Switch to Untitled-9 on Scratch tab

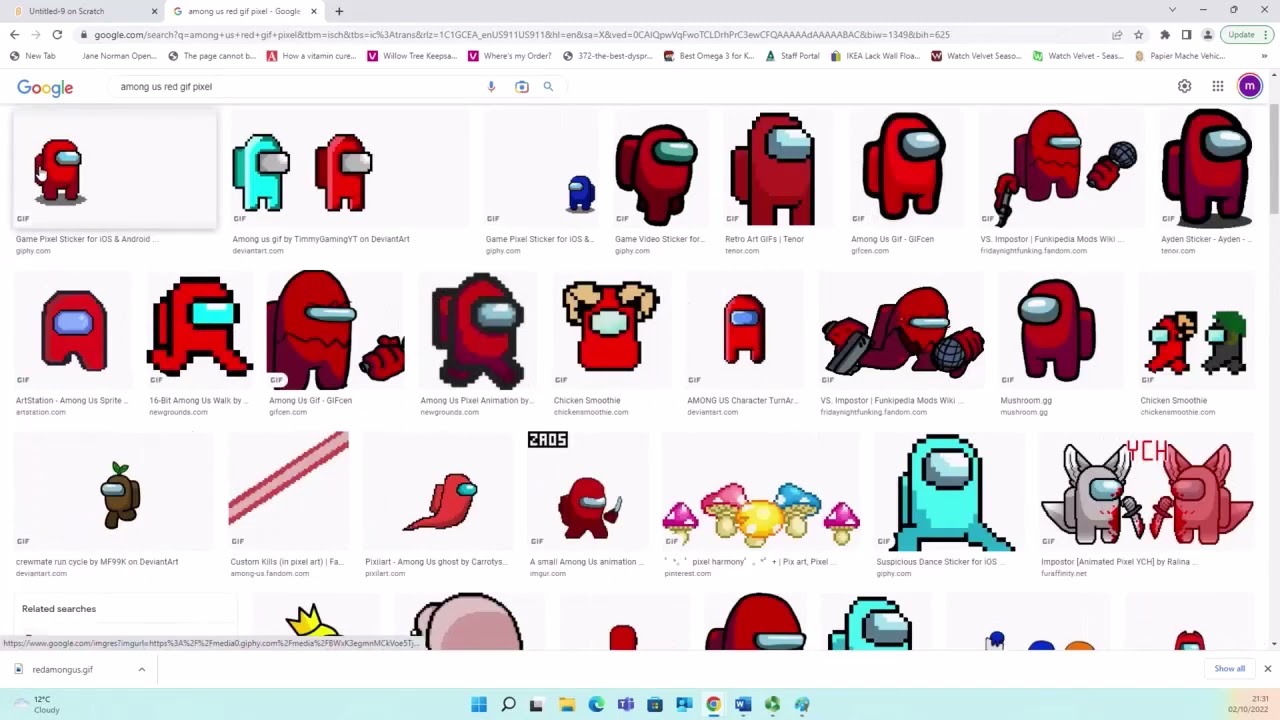pyautogui.click(x=85, y=11)
